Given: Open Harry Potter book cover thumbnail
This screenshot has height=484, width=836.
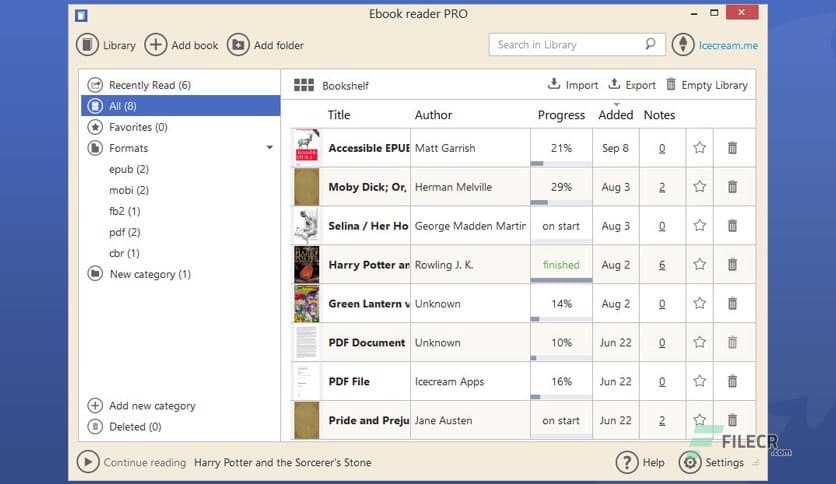Looking at the screenshot, I should click(307, 264).
